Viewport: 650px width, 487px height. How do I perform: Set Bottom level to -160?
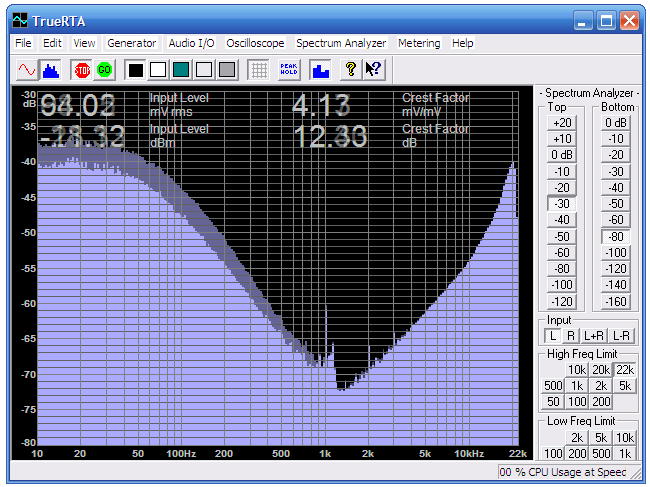(616, 302)
